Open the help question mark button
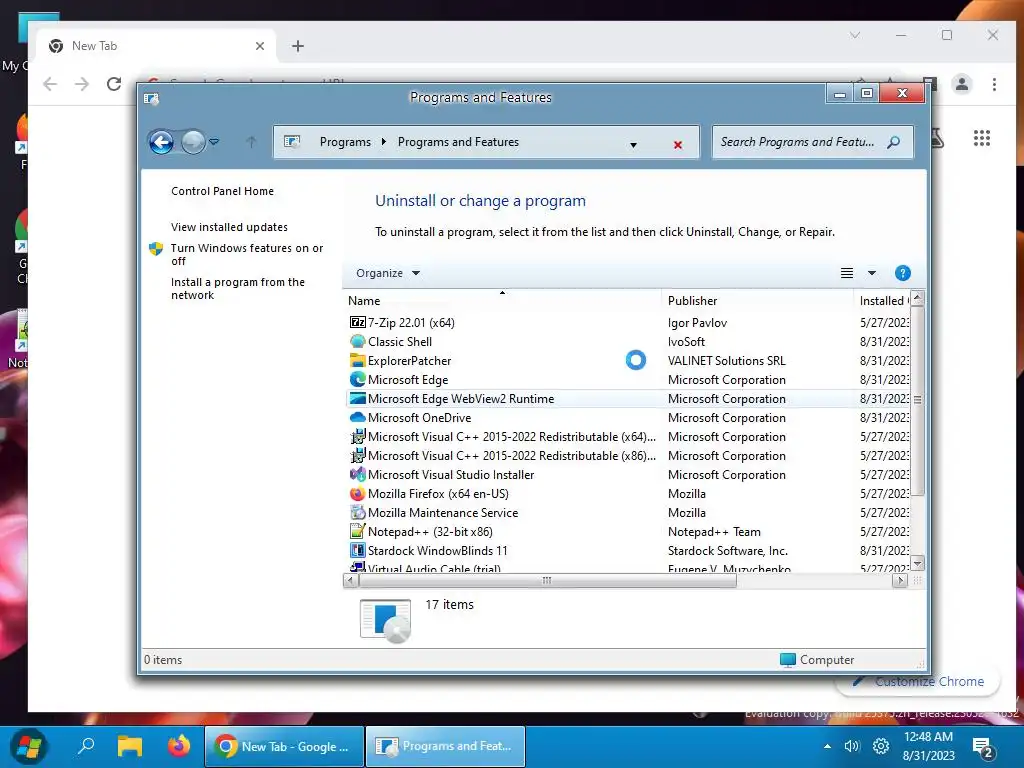Viewport: 1024px width, 768px height. point(903,273)
